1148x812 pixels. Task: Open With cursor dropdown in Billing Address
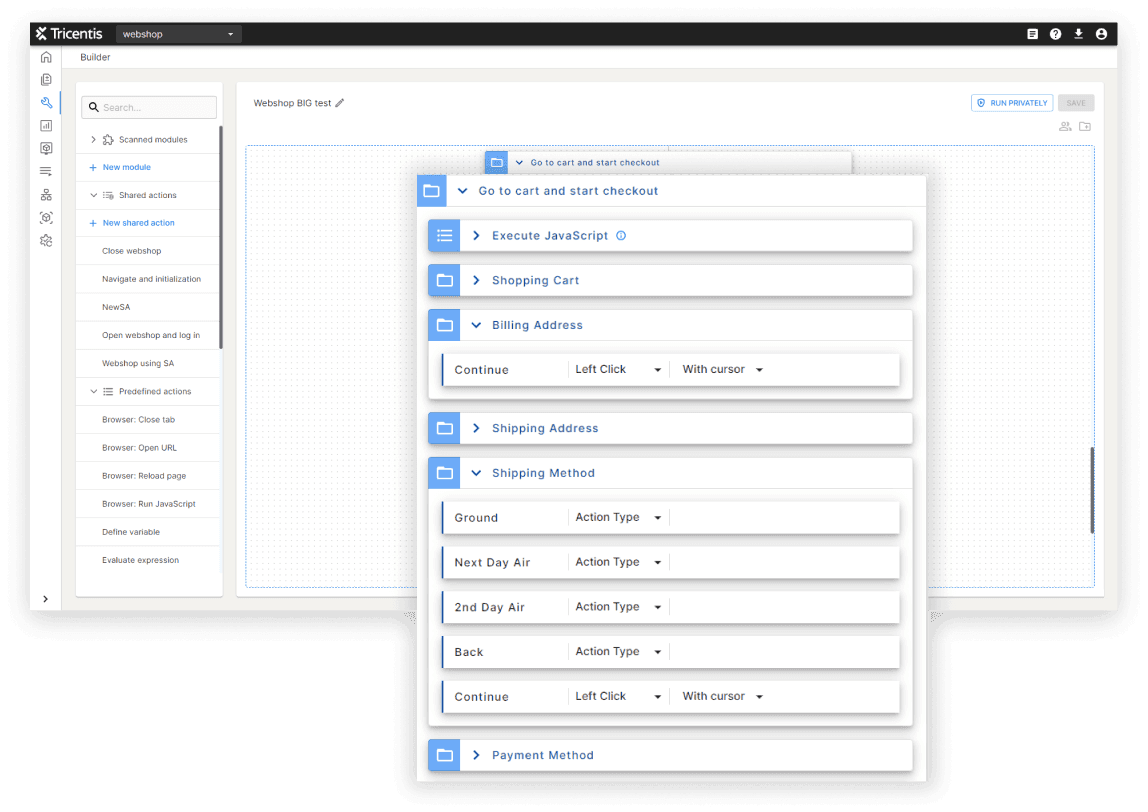tap(723, 370)
